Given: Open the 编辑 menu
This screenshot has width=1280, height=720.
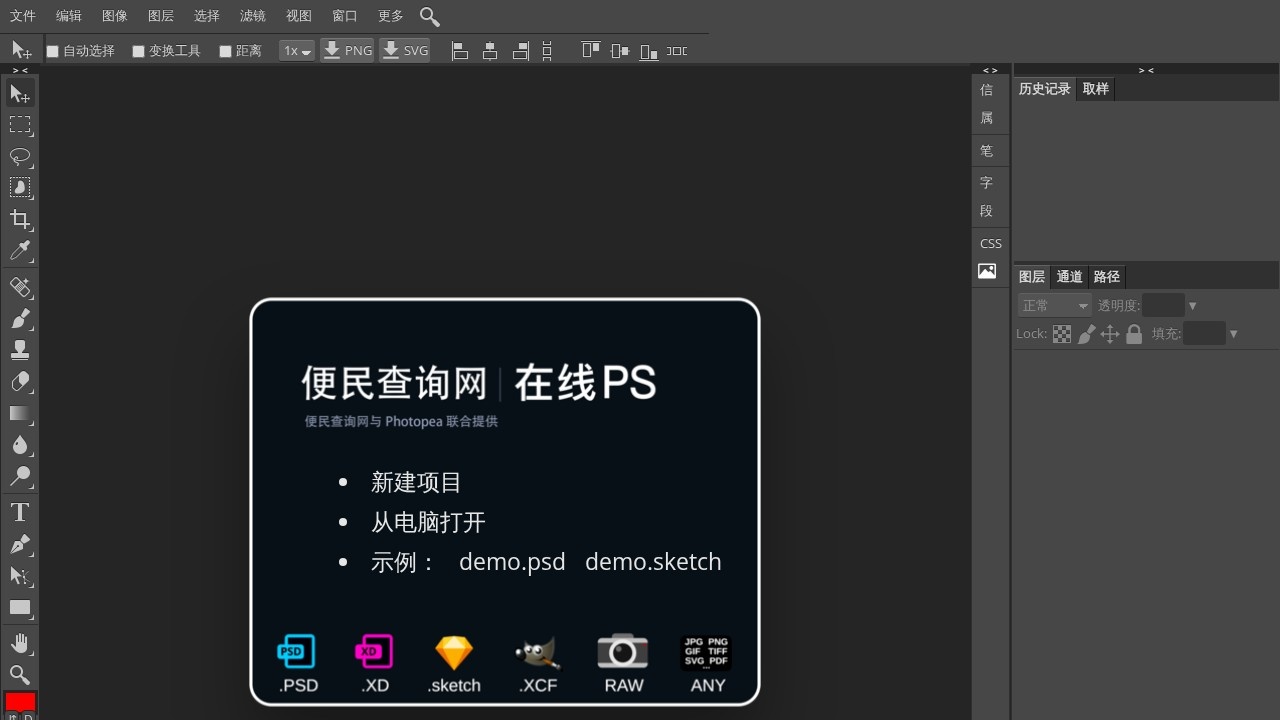Looking at the screenshot, I should coord(69,16).
